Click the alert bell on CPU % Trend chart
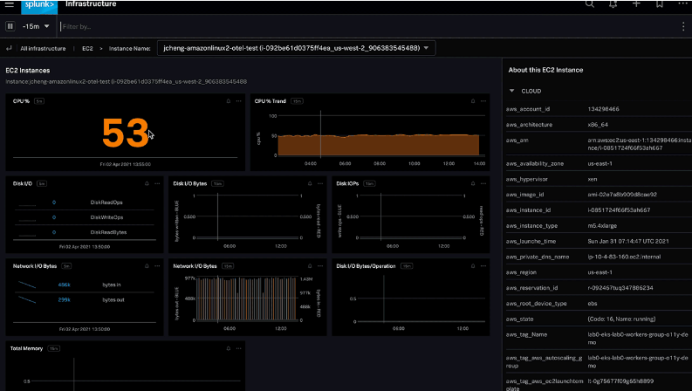This screenshot has width=692, height=391. 473,101
